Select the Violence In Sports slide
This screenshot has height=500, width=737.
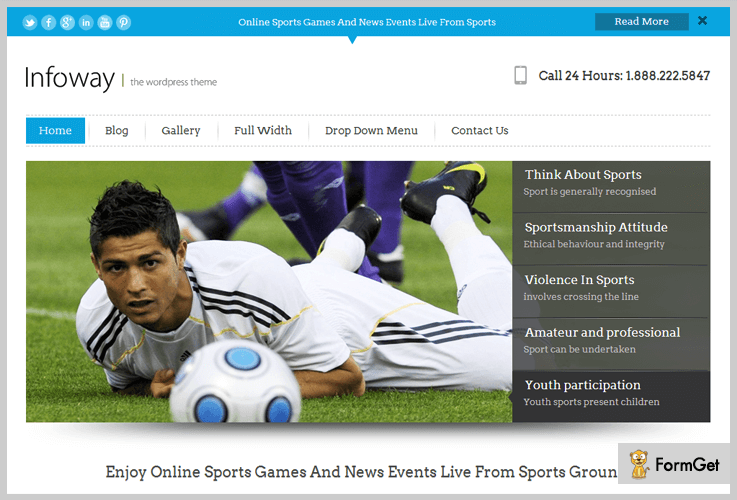pos(611,292)
